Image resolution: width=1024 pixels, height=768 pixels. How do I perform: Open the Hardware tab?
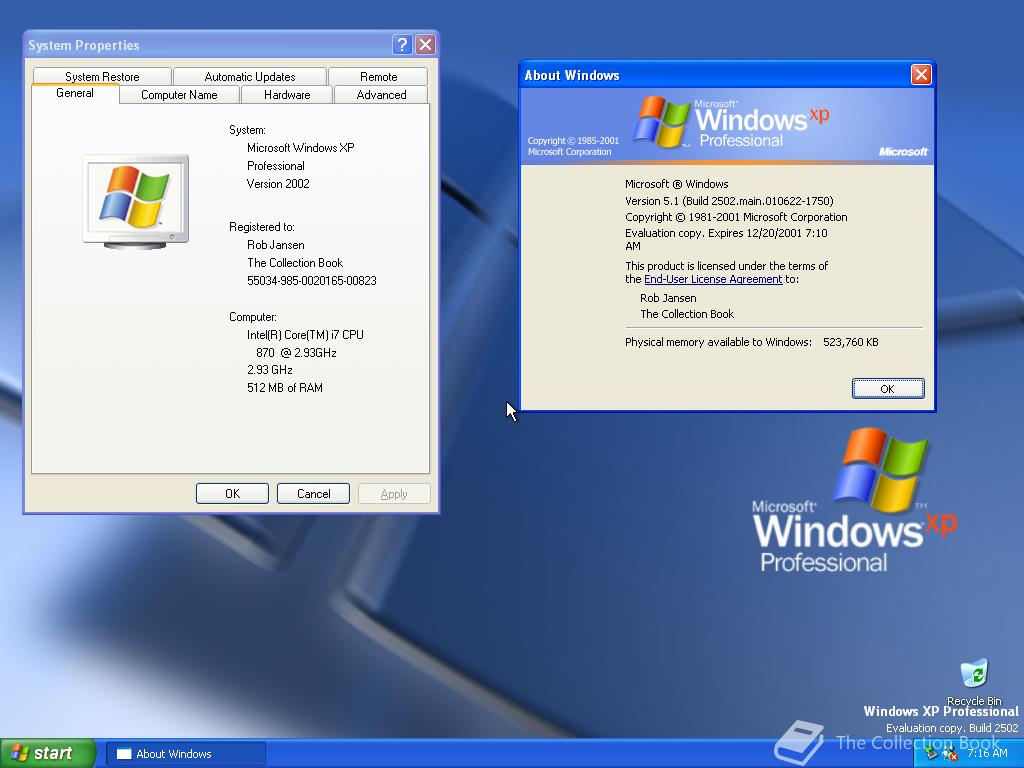(x=287, y=95)
